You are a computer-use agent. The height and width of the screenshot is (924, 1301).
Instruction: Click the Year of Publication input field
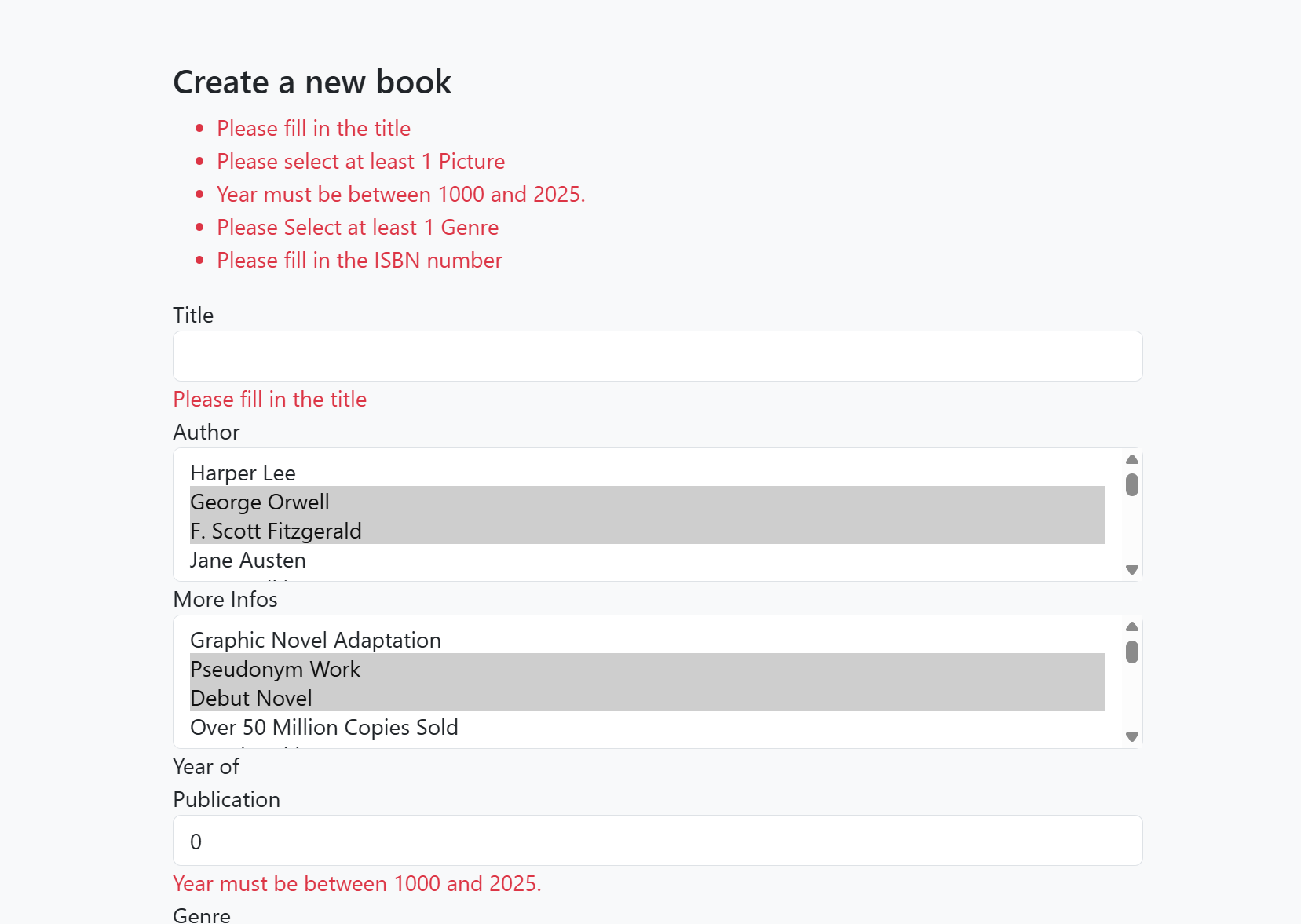click(x=657, y=840)
